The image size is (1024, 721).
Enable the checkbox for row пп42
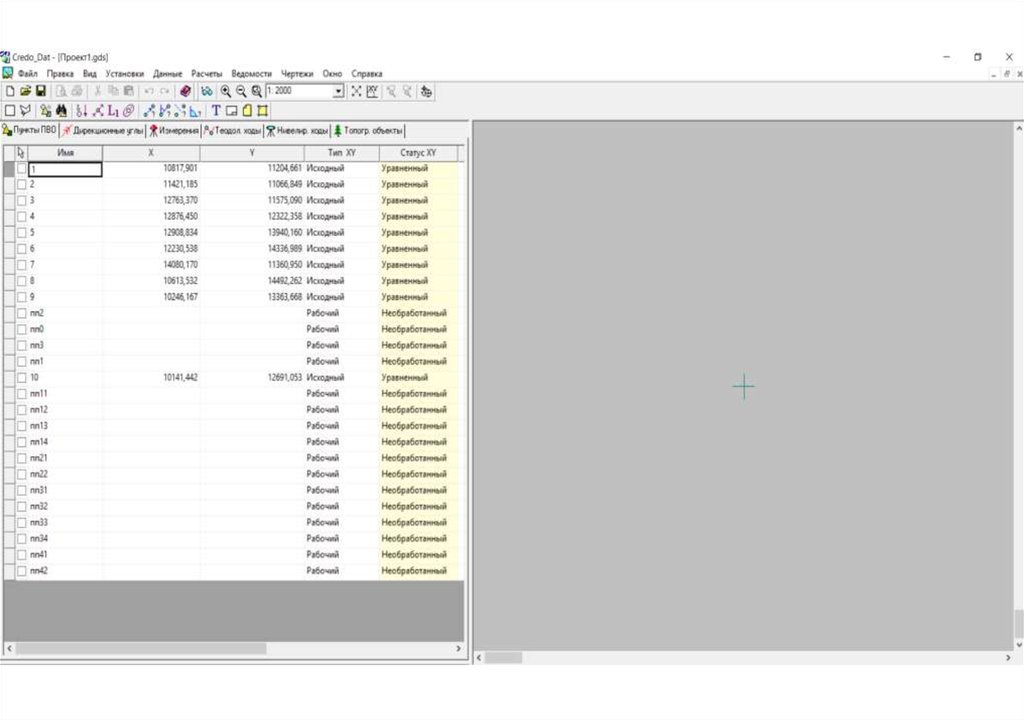click(x=22, y=571)
